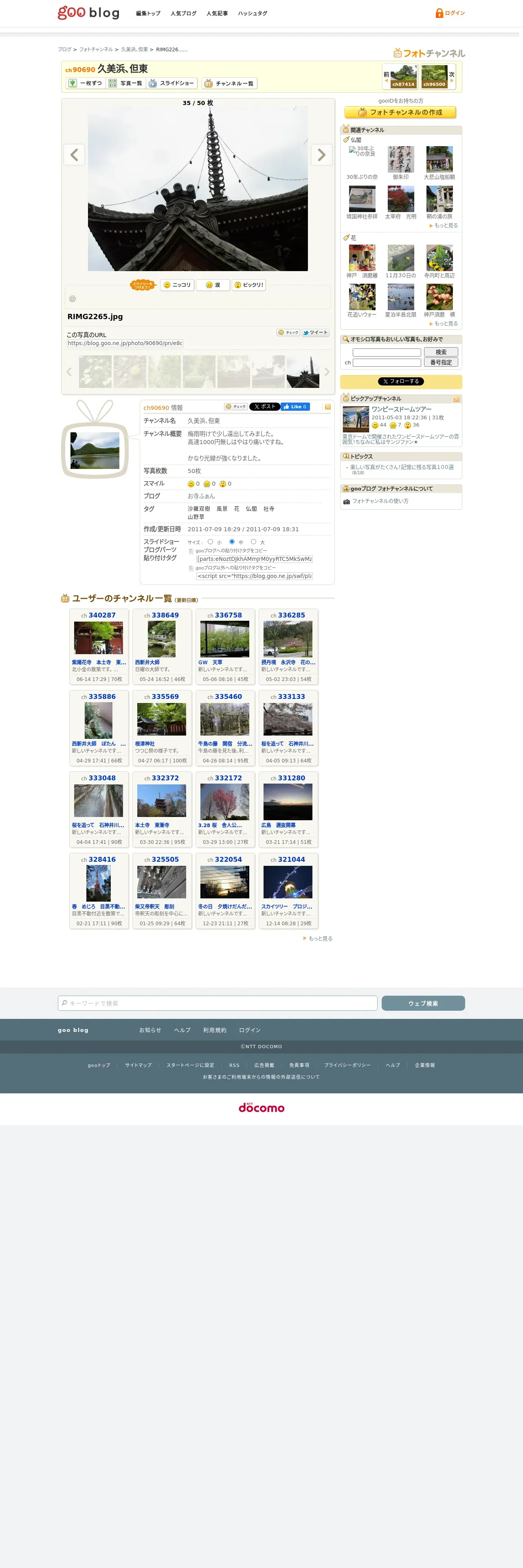Click the 検索 search button in sidebar
This screenshot has width=523, height=1568.
(441, 352)
